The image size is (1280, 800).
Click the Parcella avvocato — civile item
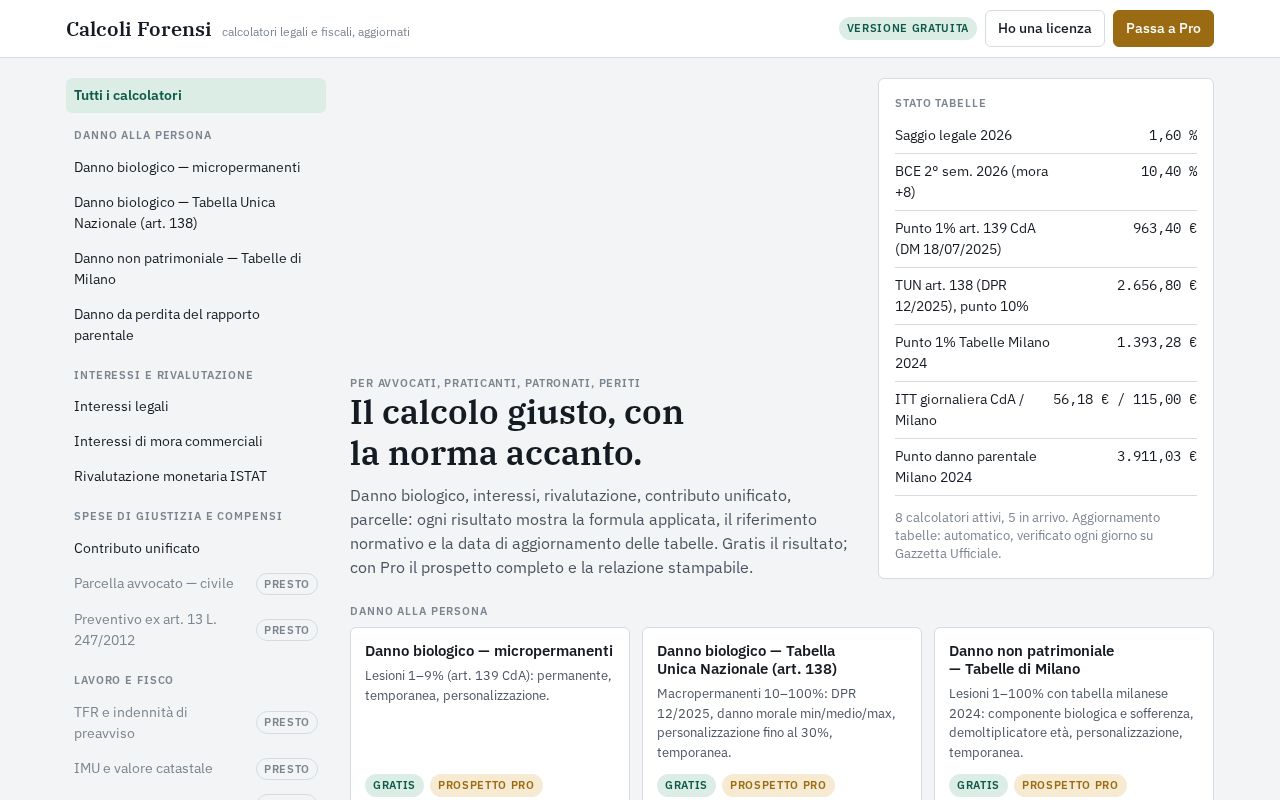196,583
